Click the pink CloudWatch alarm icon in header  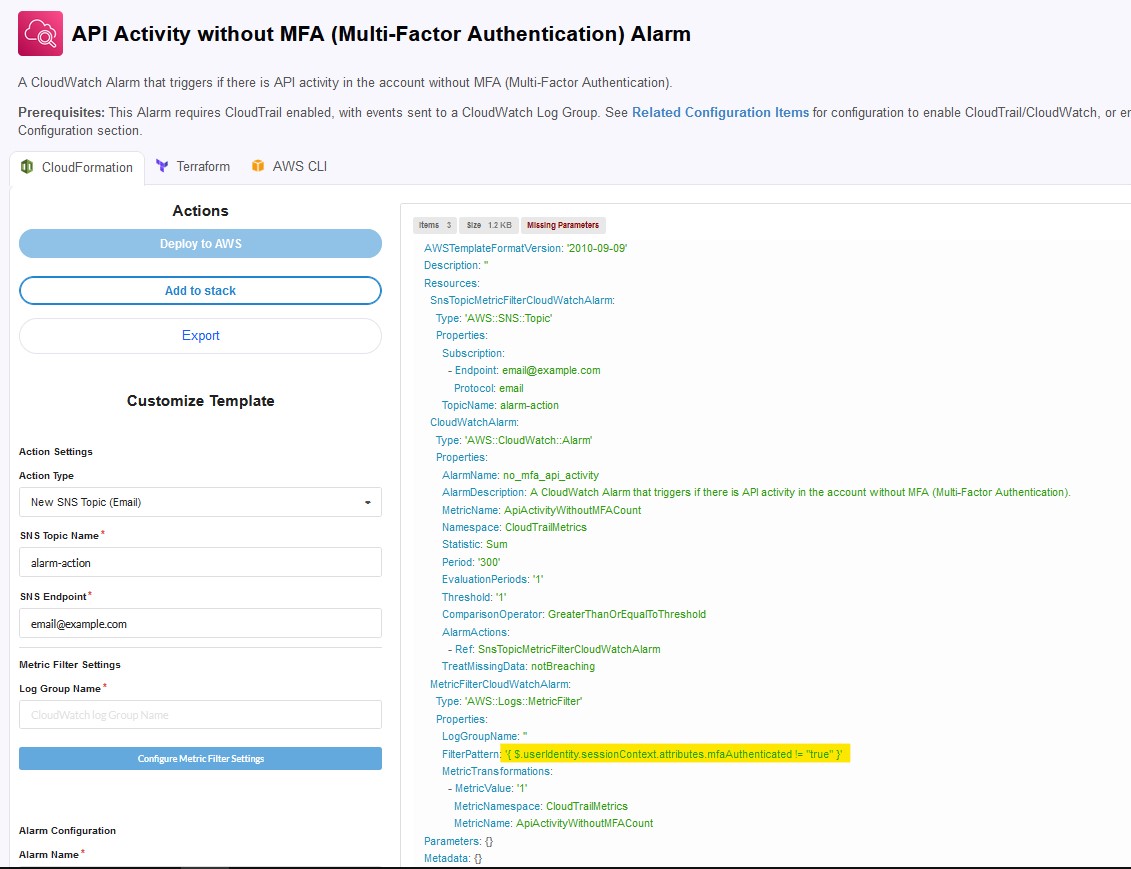40,34
